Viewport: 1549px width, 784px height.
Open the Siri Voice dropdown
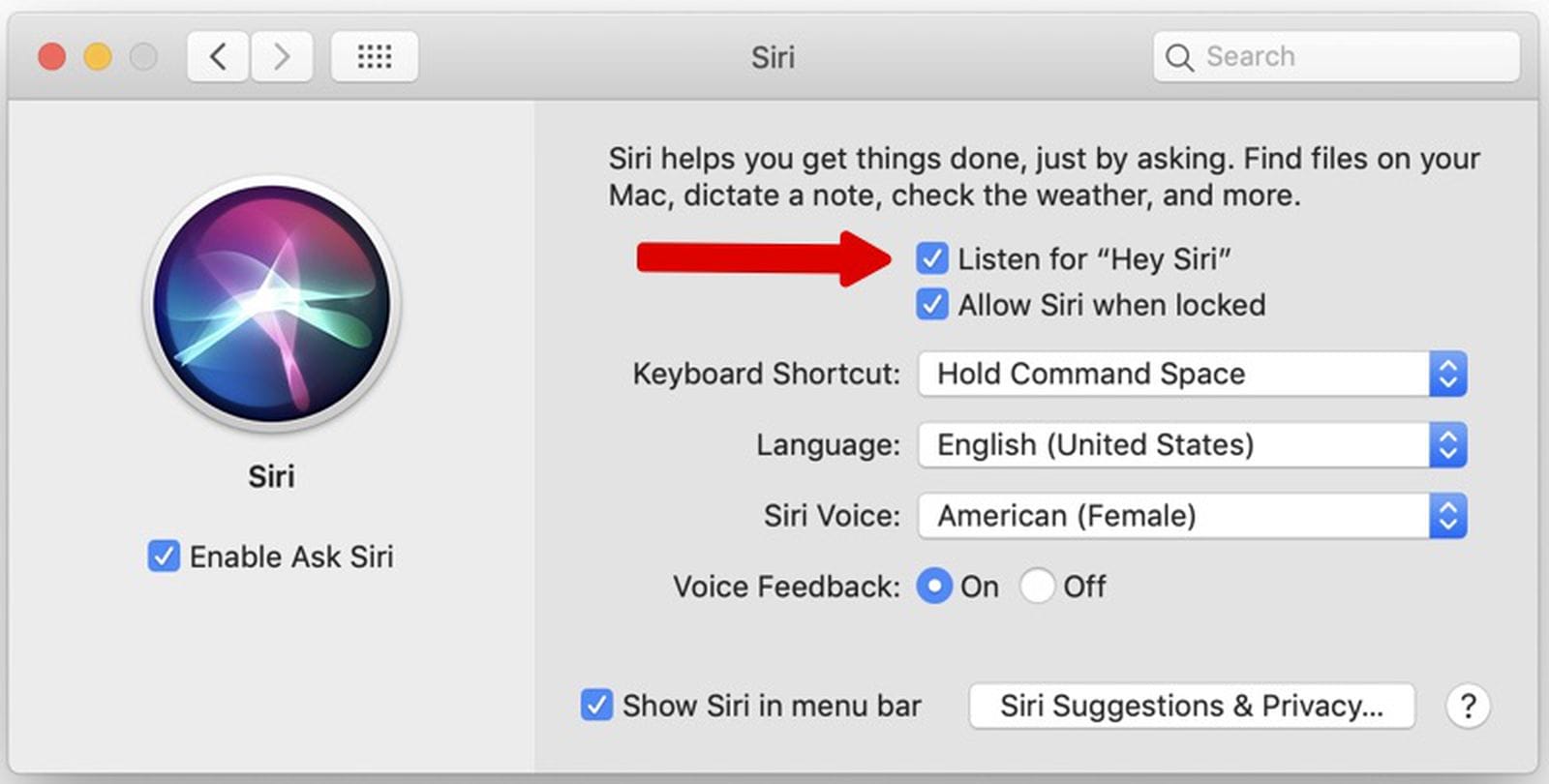(1447, 516)
